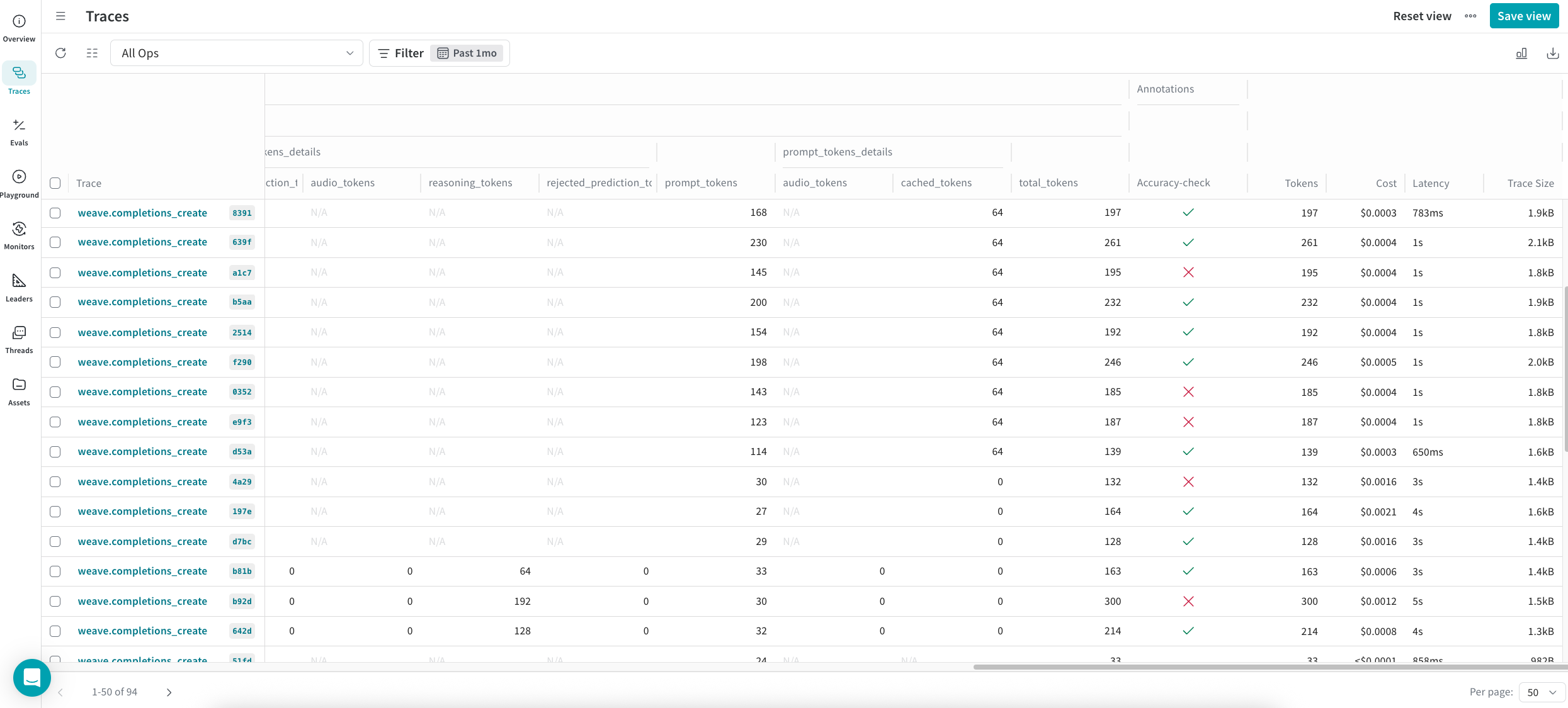This screenshot has width=1568, height=708.
Task: Open the Per page 50 dropdown
Action: click(1542, 692)
